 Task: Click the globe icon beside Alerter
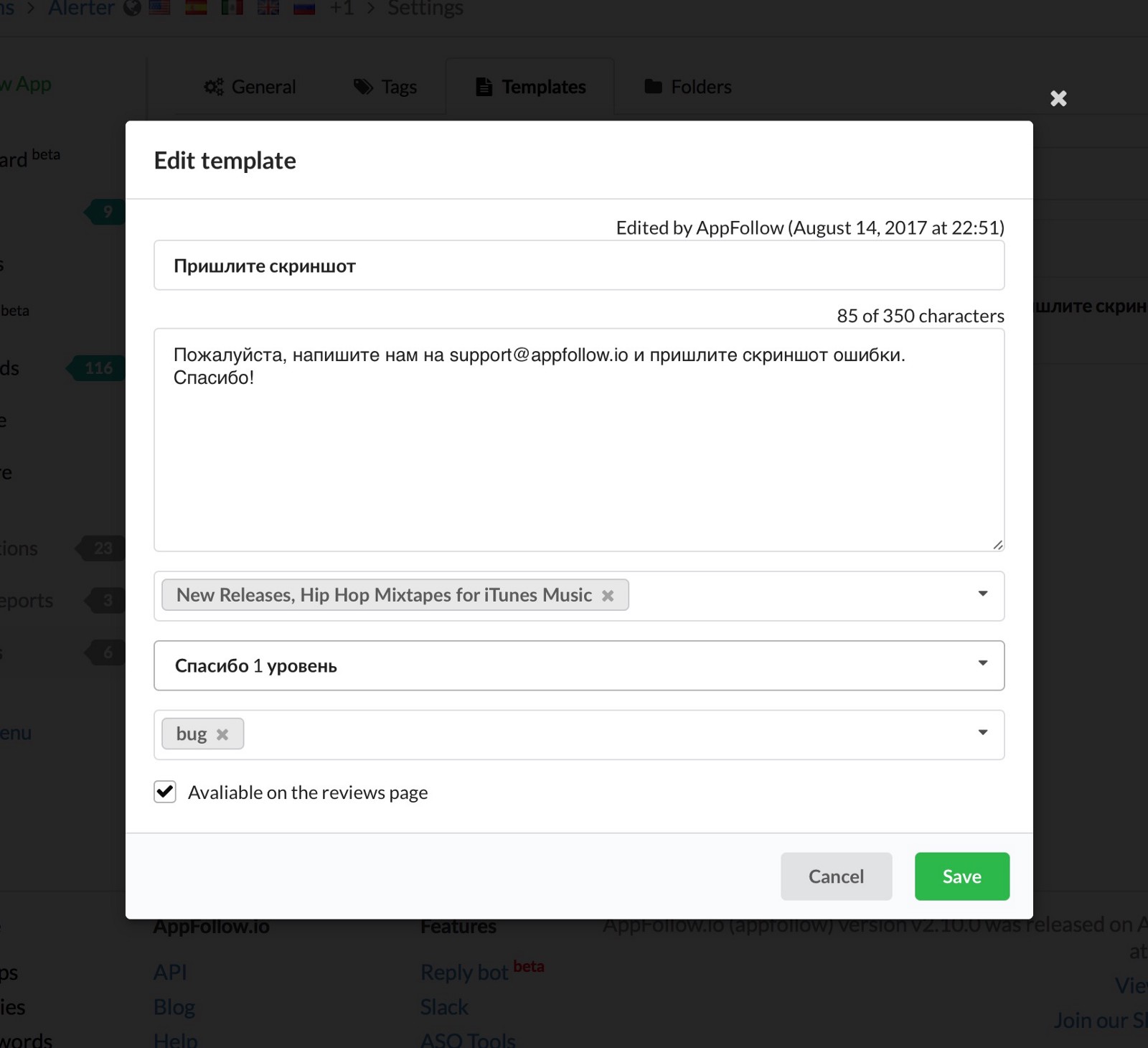[132, 8]
